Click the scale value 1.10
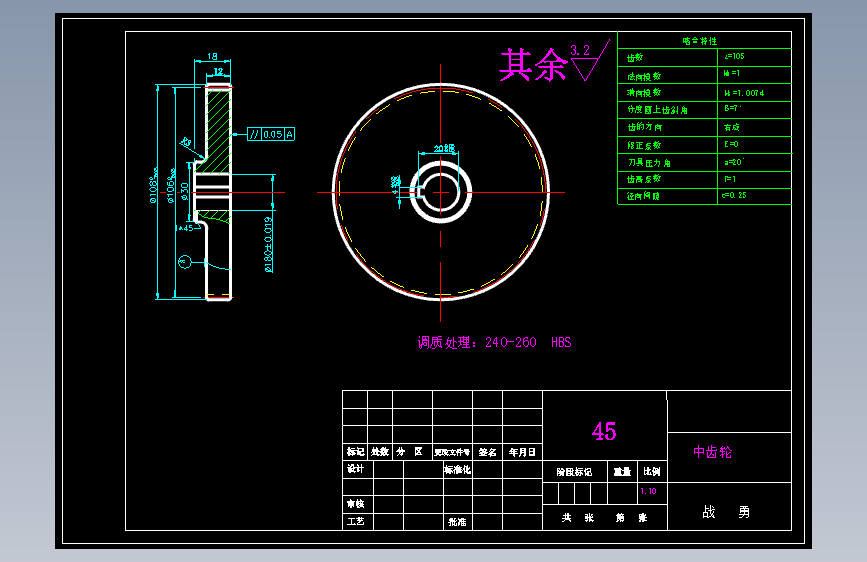867x562 pixels. point(648,491)
